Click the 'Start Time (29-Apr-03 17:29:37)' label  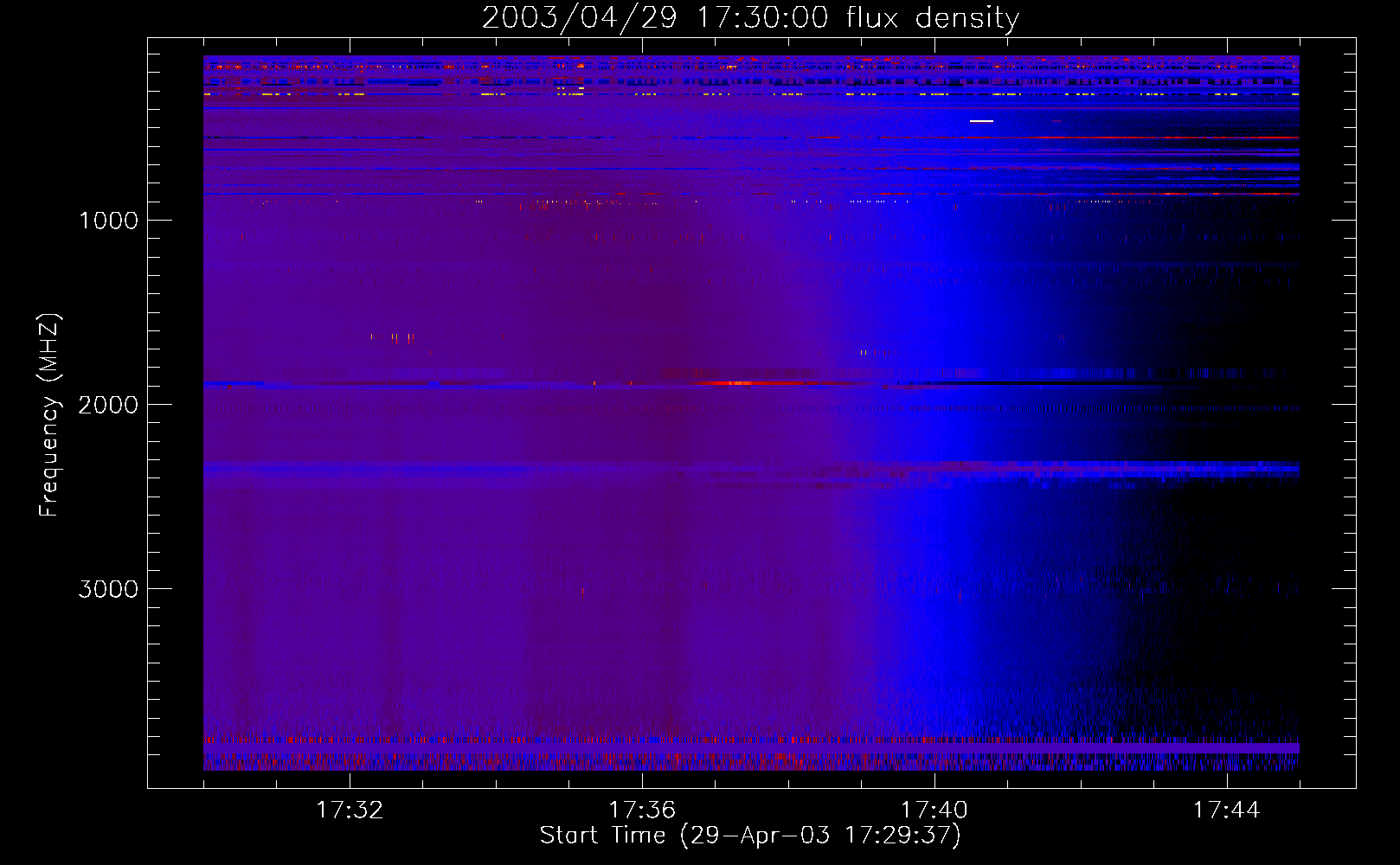pyautogui.click(x=750, y=836)
